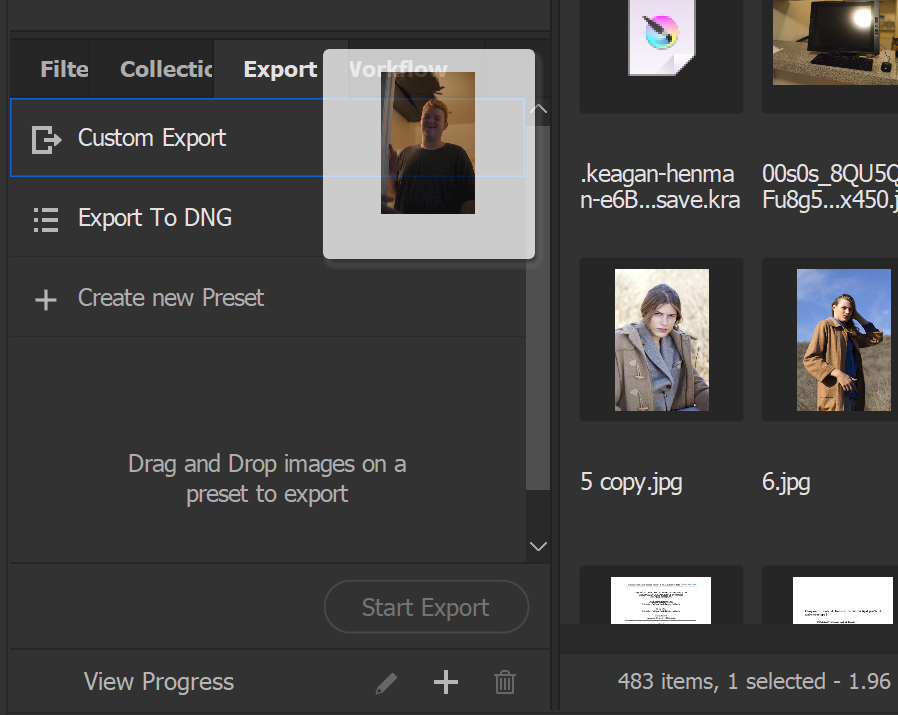Add a preset with the bottom plus icon
The width and height of the screenshot is (898, 715).
445,682
